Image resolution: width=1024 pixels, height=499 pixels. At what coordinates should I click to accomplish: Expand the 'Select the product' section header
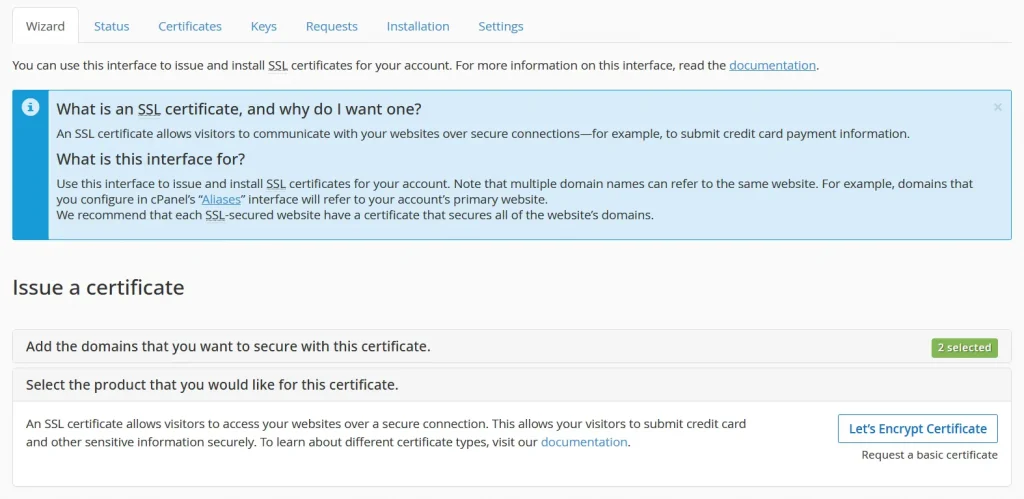[x=512, y=385]
